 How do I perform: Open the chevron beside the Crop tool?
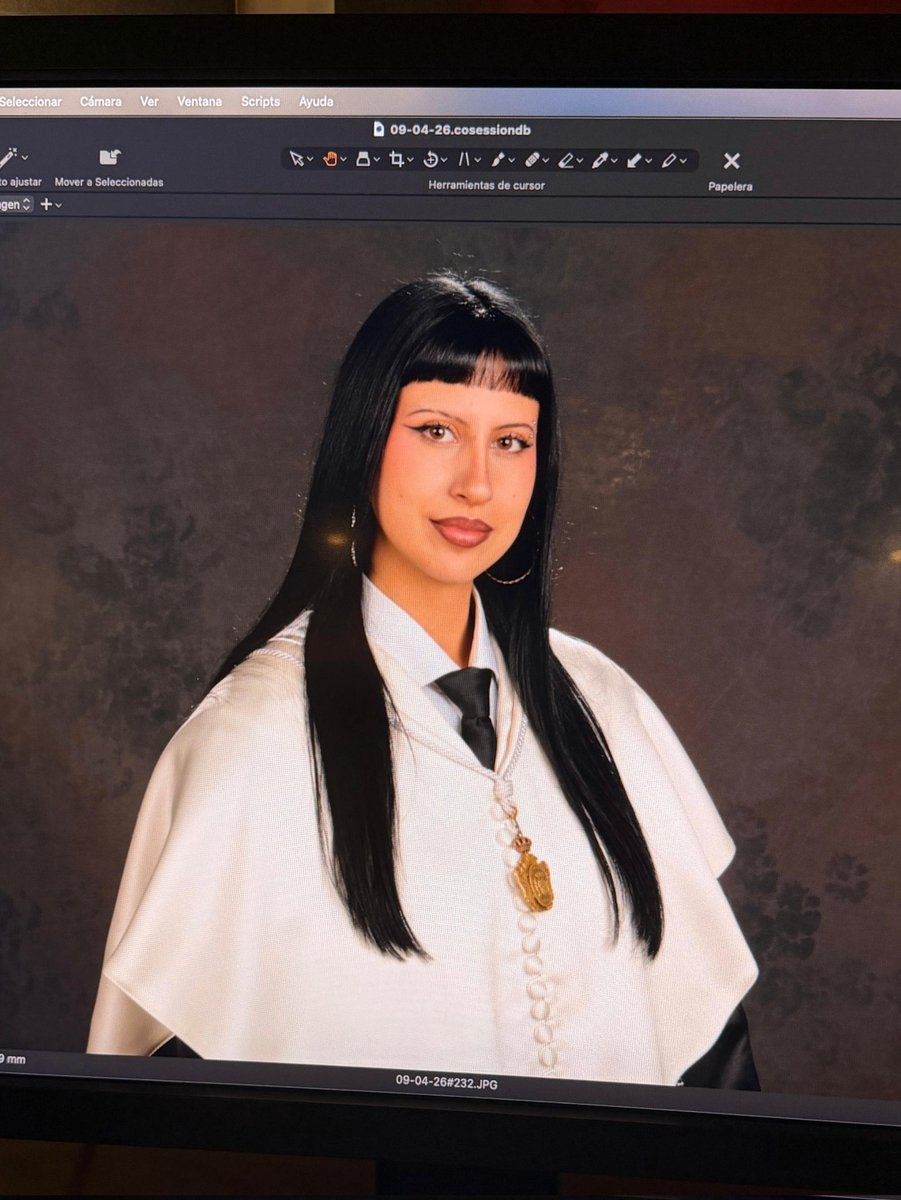410,160
